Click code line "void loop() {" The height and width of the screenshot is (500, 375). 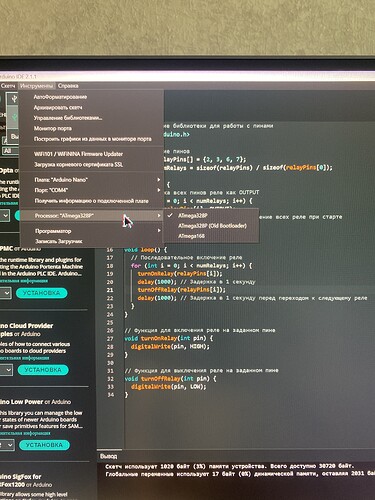[145, 249]
